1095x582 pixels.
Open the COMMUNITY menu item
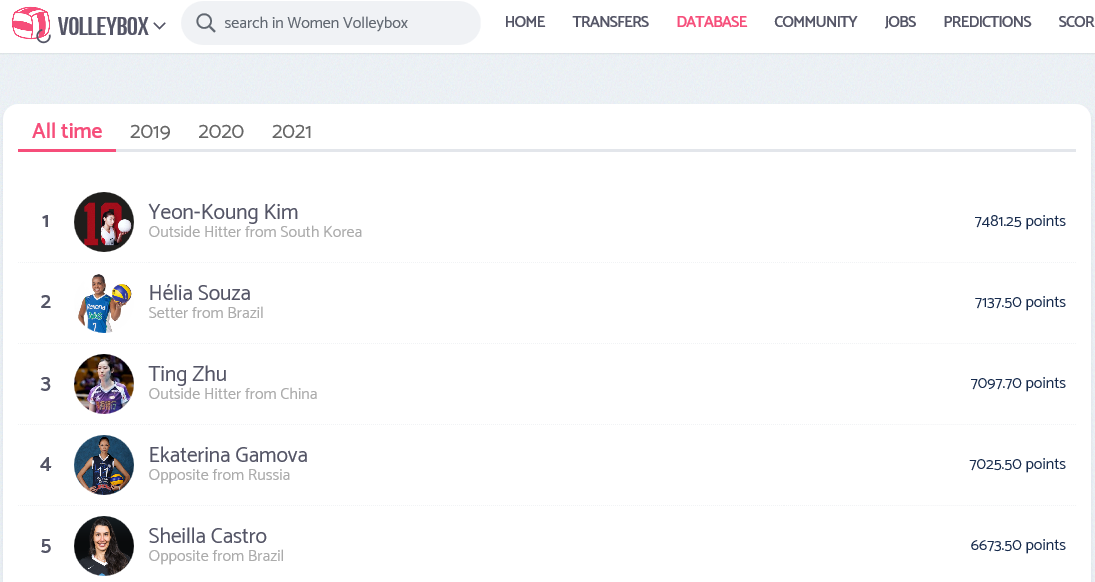[x=815, y=22]
